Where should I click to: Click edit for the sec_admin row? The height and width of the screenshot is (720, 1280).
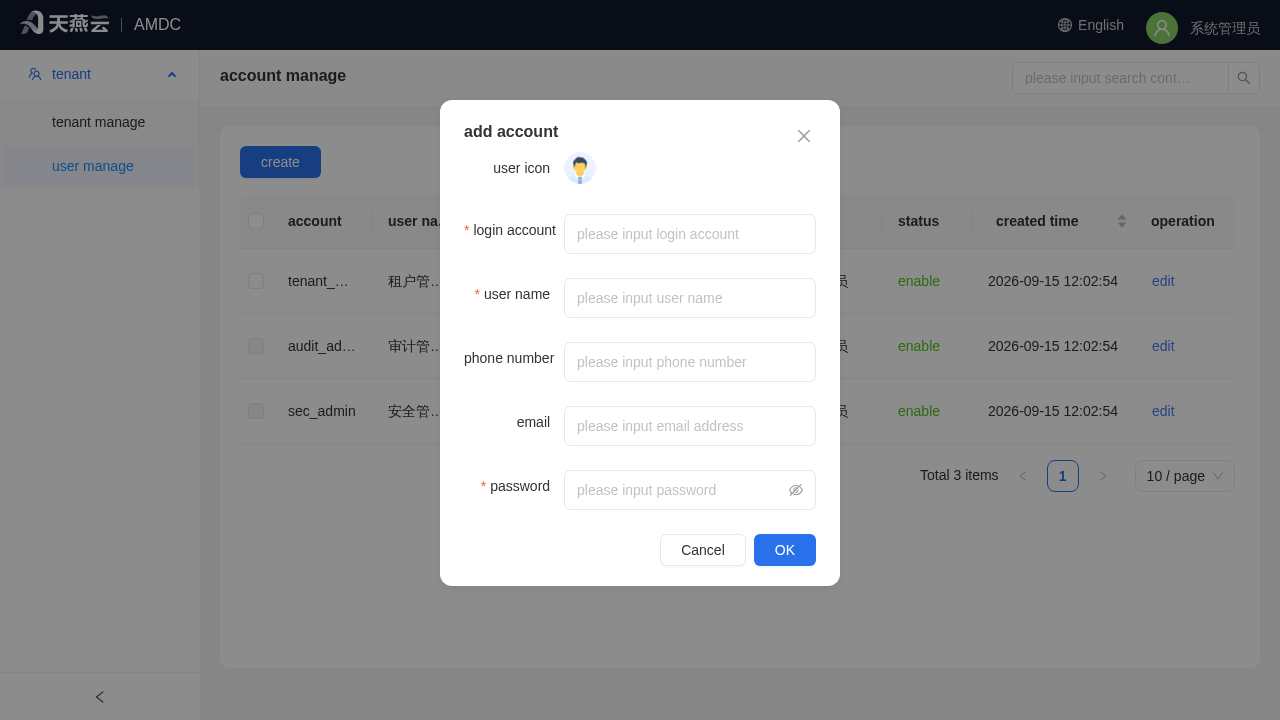1163,411
